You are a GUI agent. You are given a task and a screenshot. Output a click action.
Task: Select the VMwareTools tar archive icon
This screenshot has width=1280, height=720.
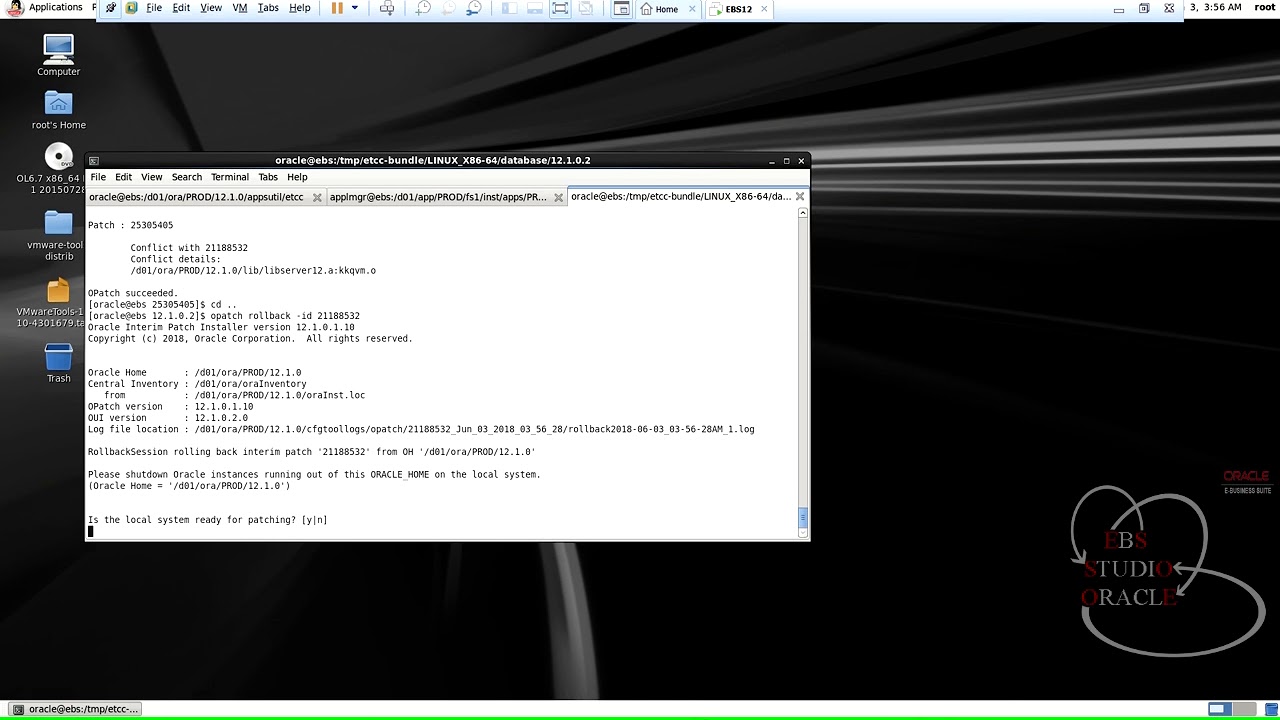[59, 302]
